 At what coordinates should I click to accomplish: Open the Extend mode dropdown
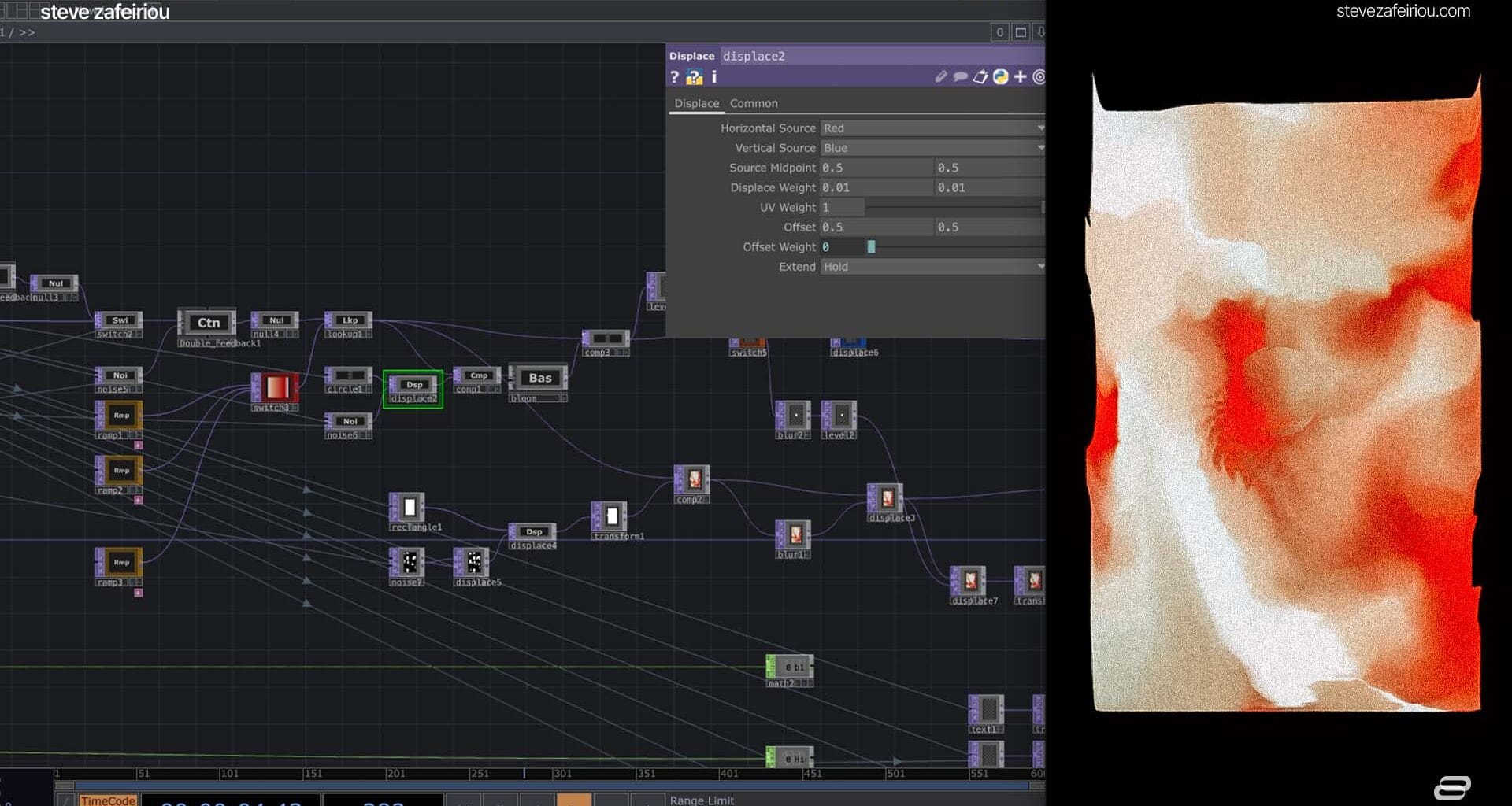[x=932, y=267]
